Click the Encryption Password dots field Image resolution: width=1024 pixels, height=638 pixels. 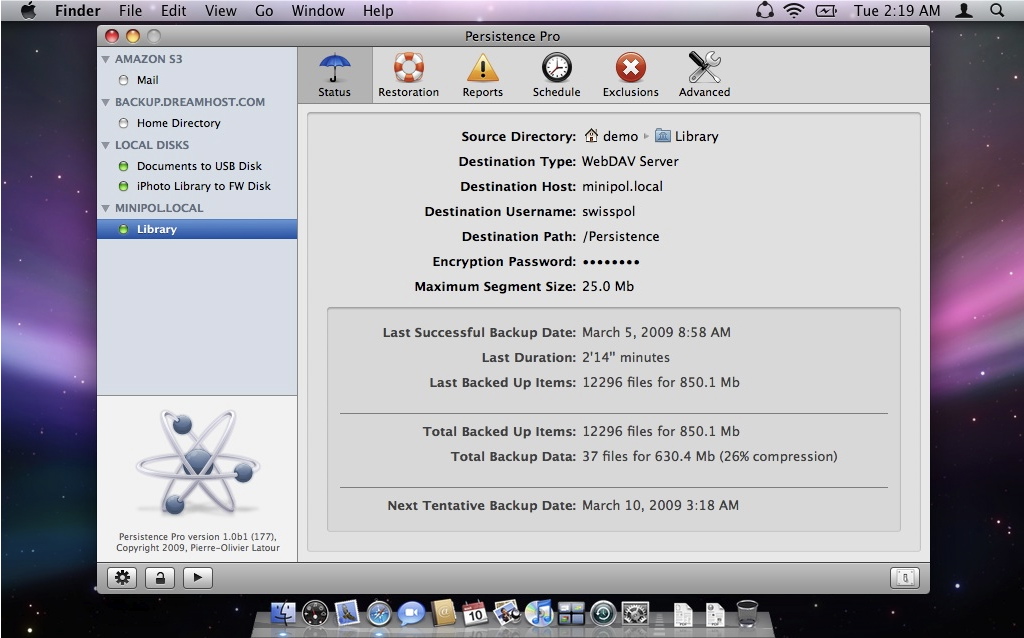pyautogui.click(x=611, y=262)
